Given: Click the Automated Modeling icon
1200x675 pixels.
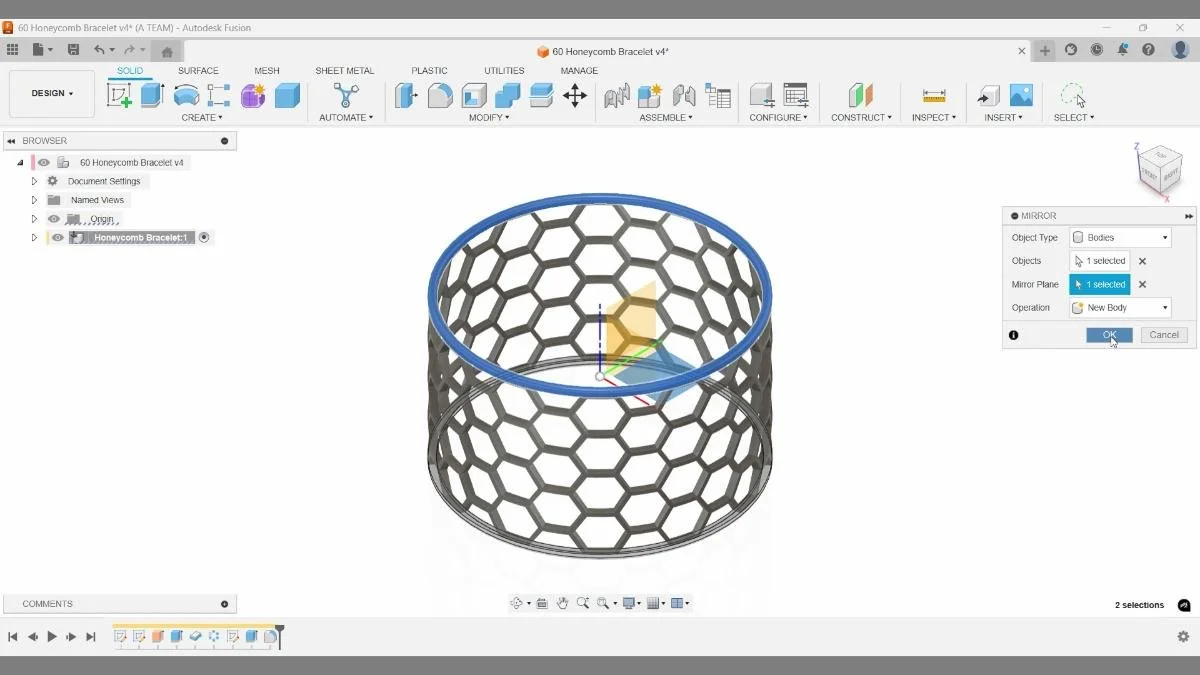Looking at the screenshot, I should 346,95.
